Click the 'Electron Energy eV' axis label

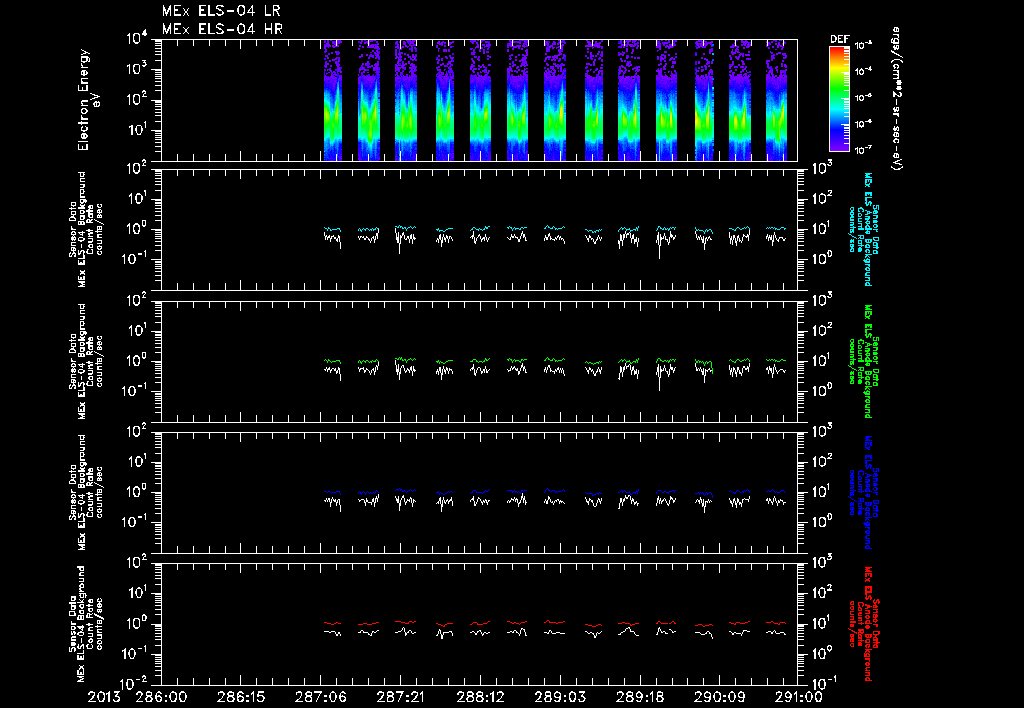click(x=88, y=100)
